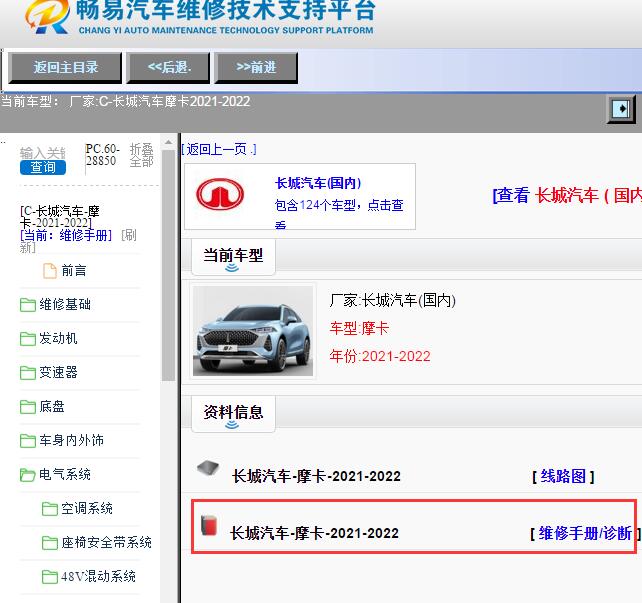Open the 48V混动系统 subfolder
642x603 pixels.
click(x=98, y=576)
